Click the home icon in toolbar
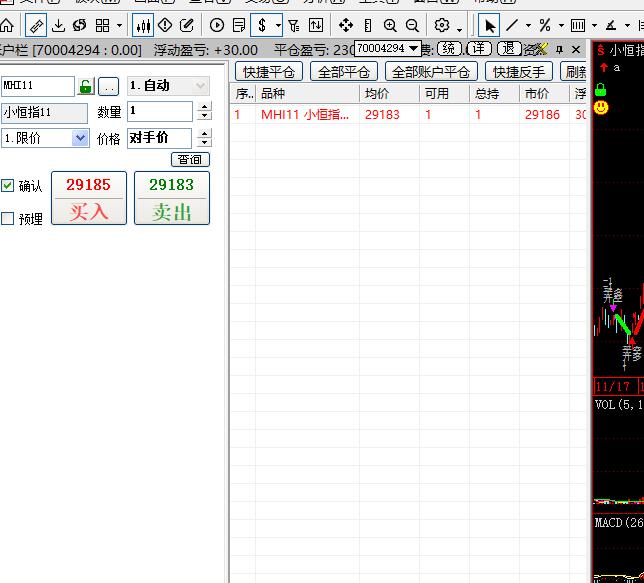Image resolution: width=644 pixels, height=583 pixels. point(7,25)
